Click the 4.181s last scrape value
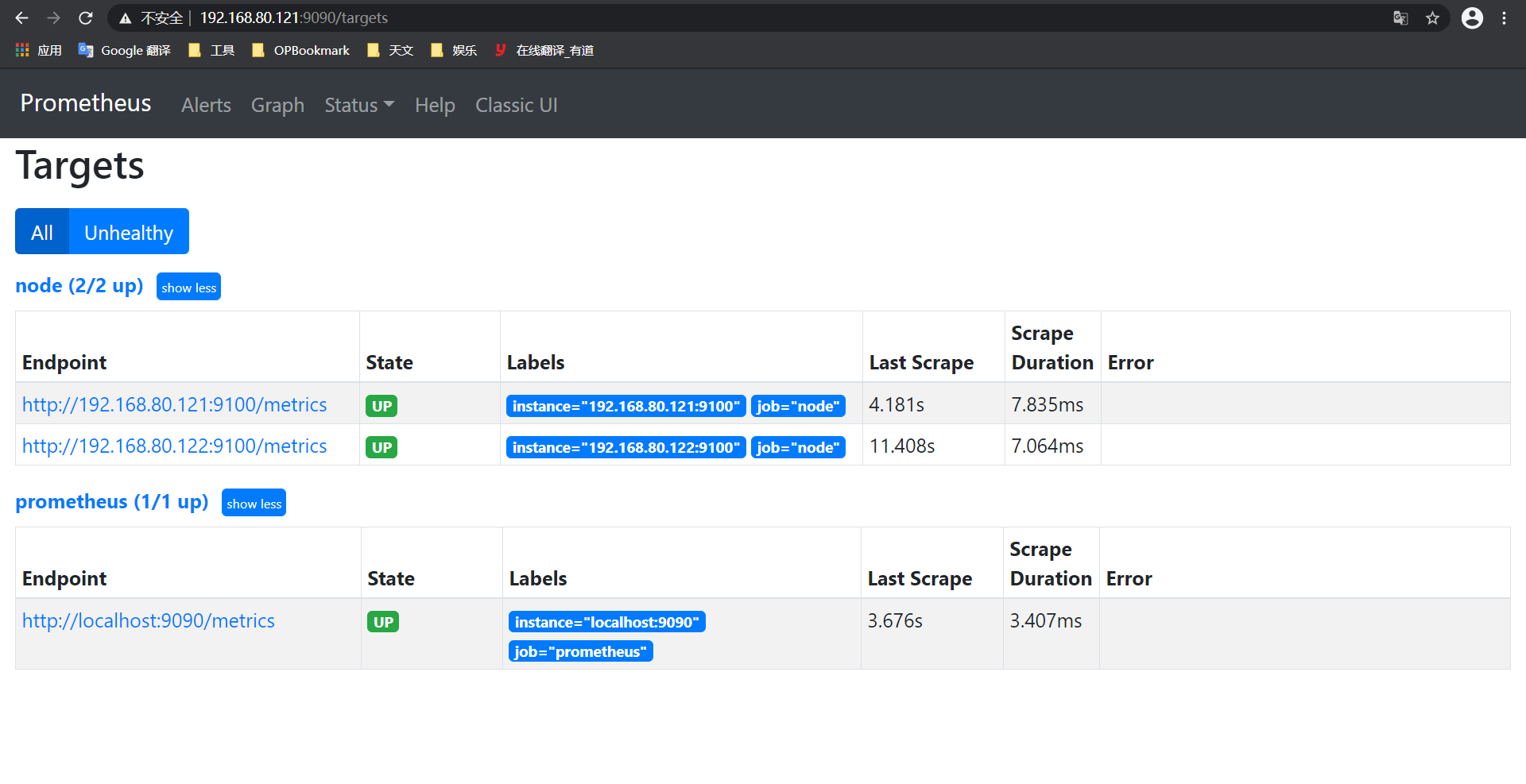 point(897,404)
